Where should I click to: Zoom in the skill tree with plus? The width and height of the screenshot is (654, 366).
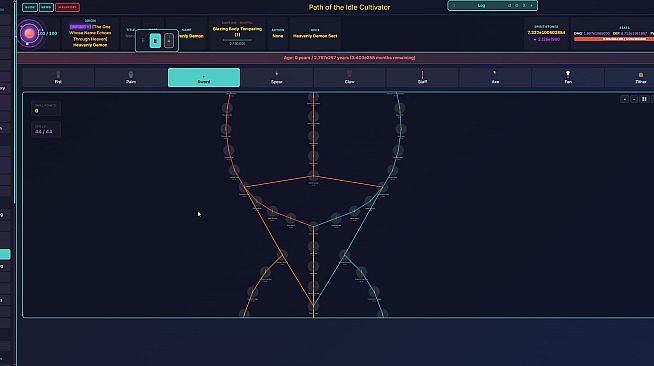tap(624, 99)
